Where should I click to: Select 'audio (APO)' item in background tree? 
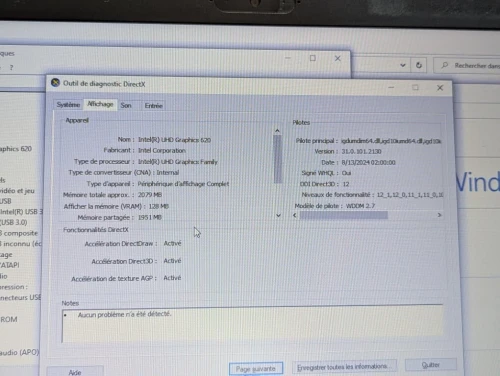20,352
